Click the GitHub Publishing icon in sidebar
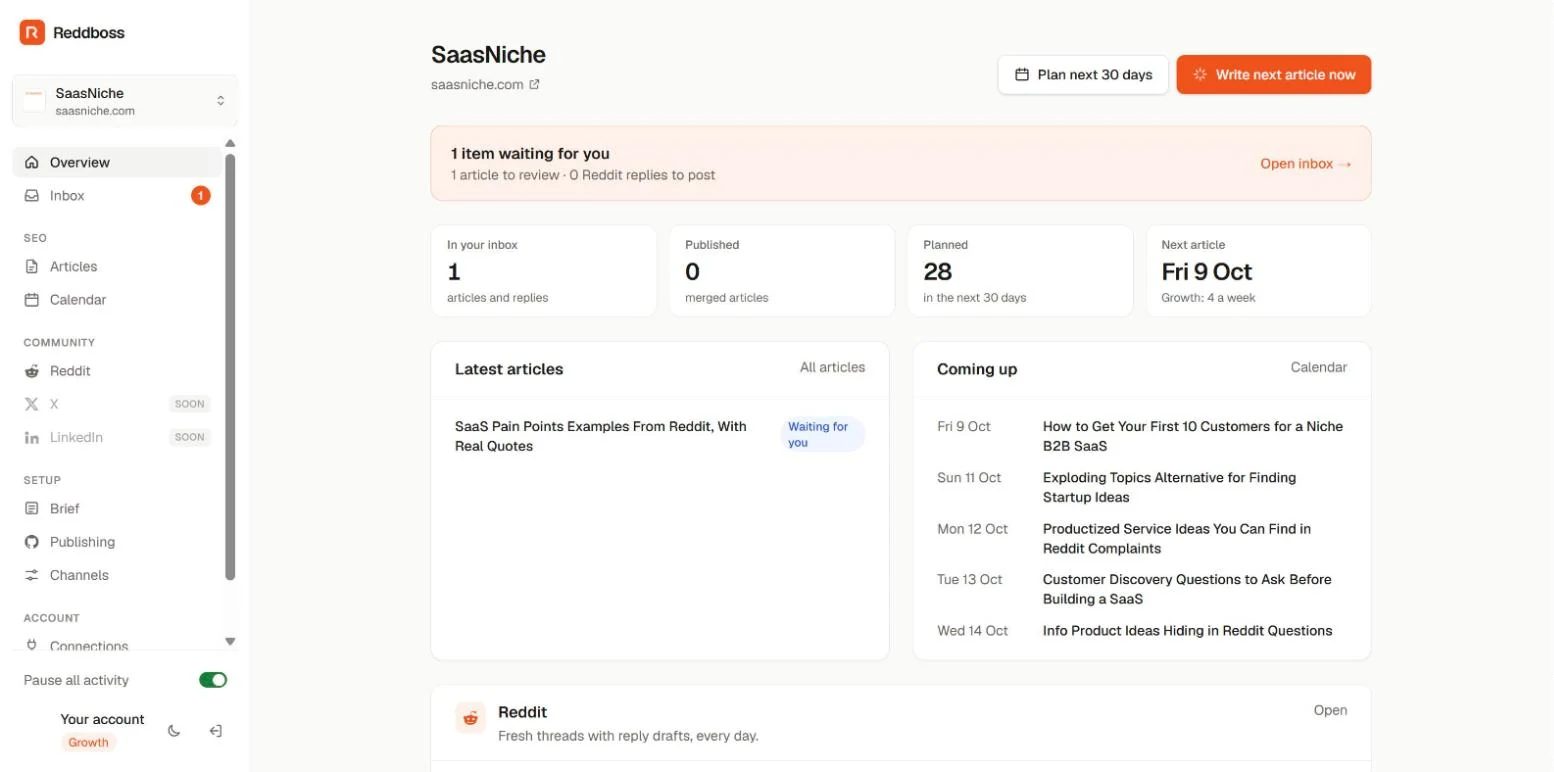The image size is (1554, 772). 32,542
